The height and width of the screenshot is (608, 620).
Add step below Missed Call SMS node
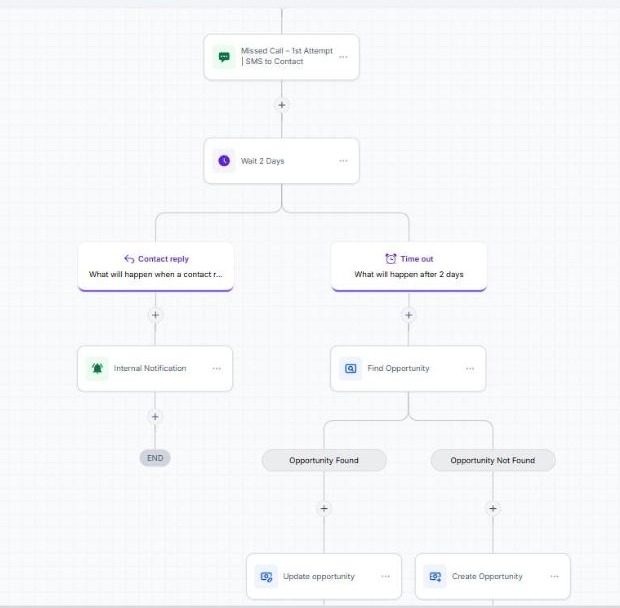click(282, 105)
